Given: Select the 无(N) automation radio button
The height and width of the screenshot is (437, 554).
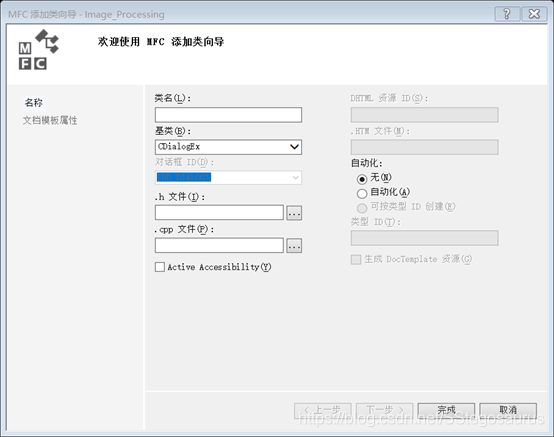Looking at the screenshot, I should (362, 179).
